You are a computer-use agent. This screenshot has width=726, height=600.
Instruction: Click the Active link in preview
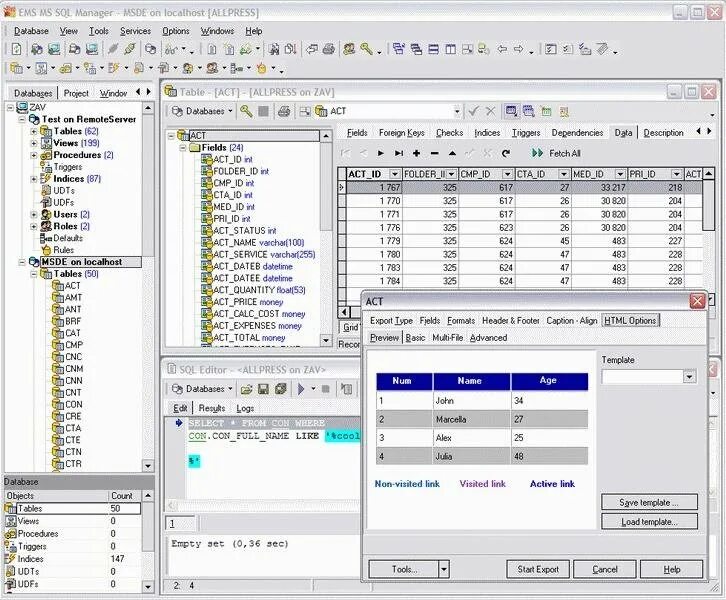tap(552, 484)
